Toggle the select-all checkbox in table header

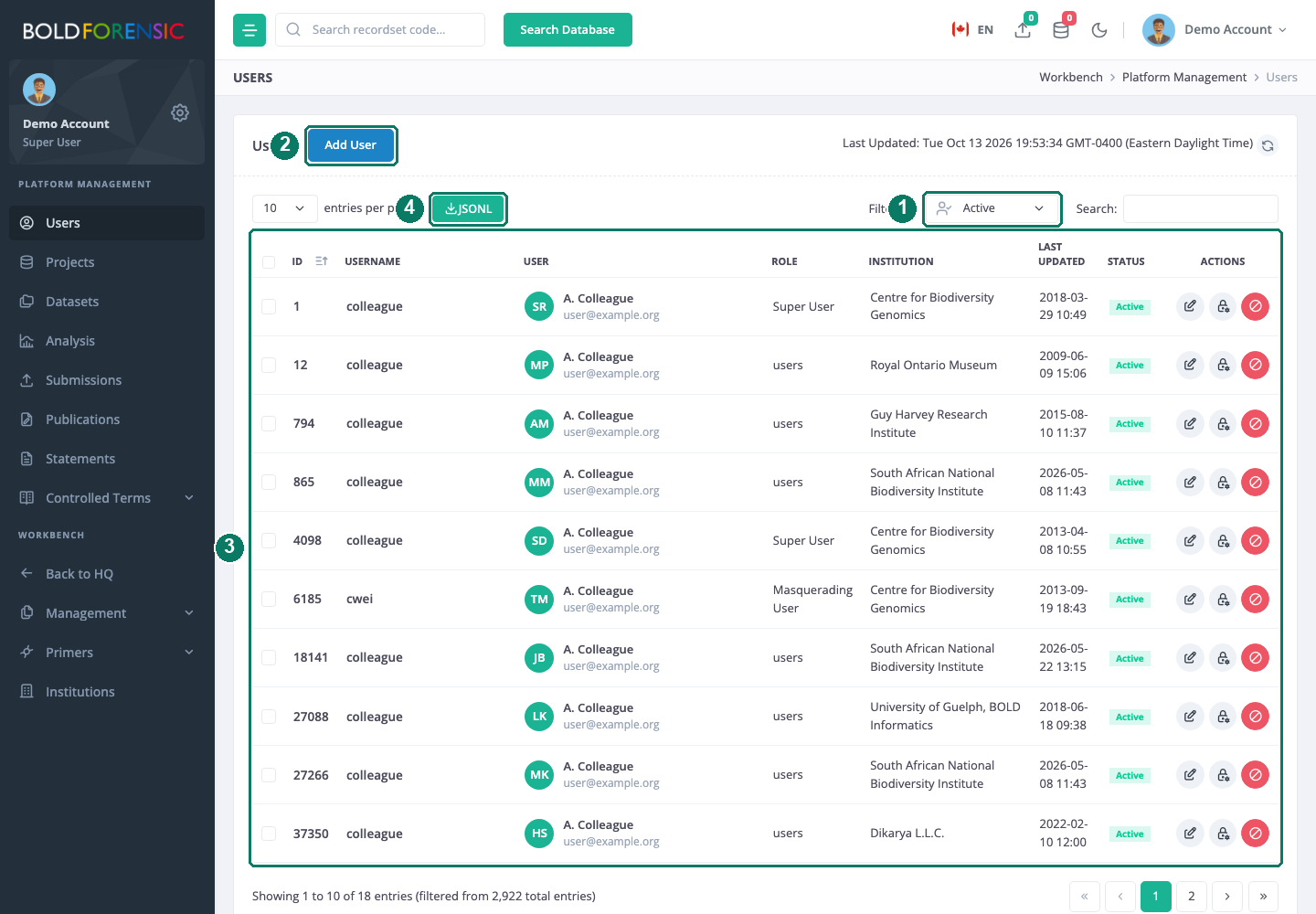[269, 262]
